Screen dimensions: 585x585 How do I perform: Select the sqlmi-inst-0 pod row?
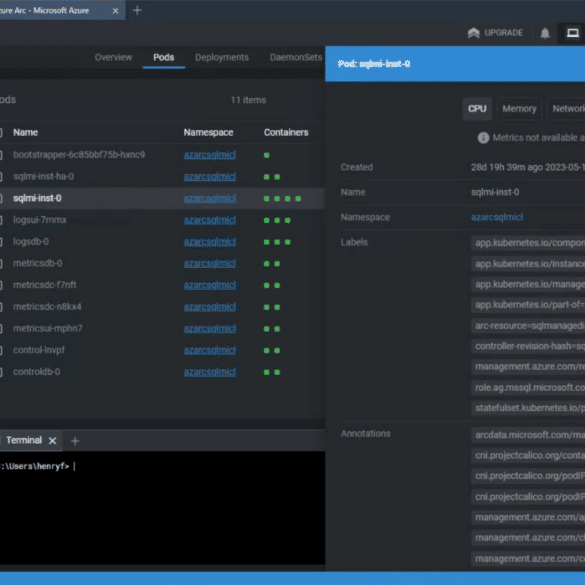(x=162, y=198)
